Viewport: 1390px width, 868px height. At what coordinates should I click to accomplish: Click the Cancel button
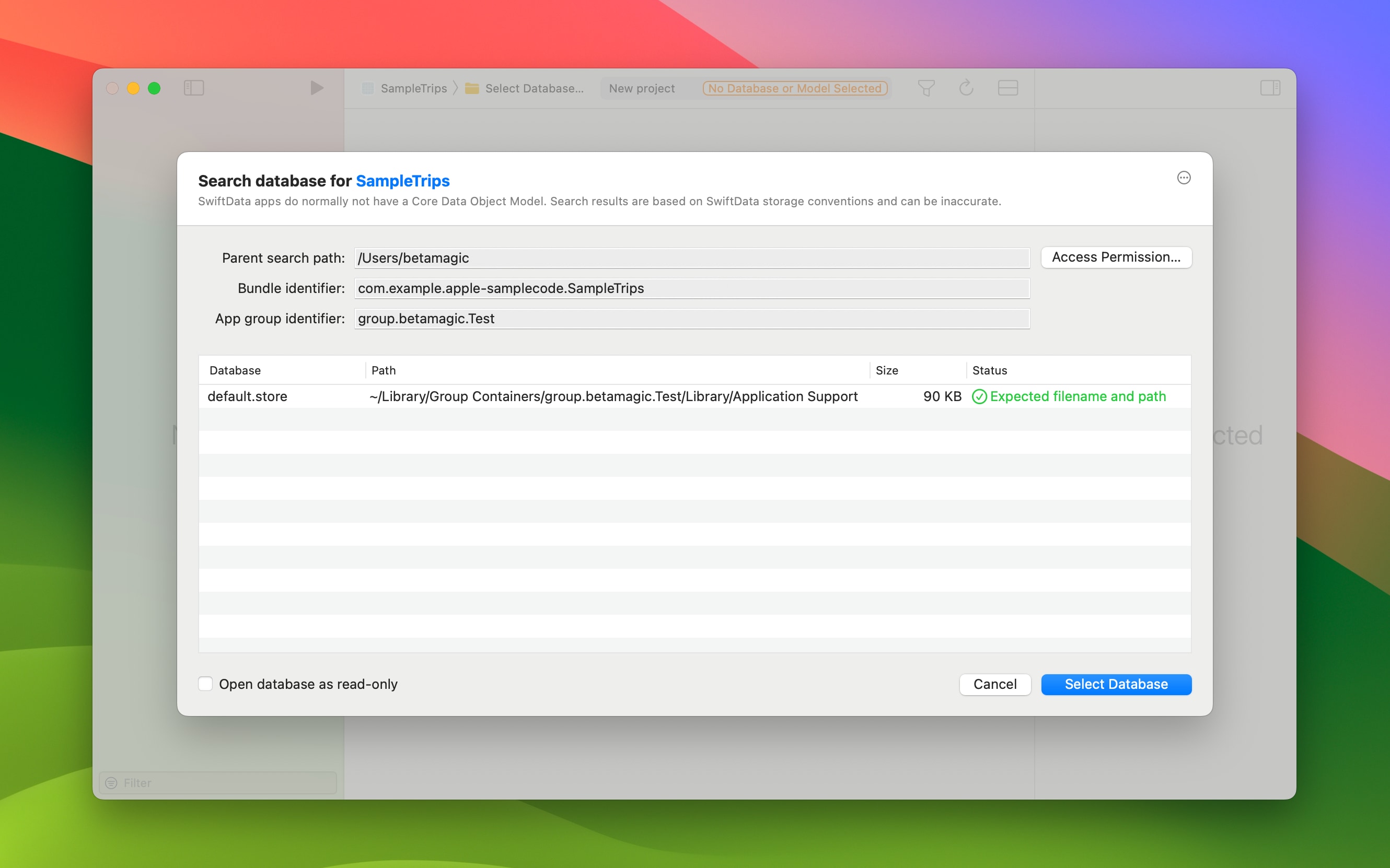[x=995, y=684]
